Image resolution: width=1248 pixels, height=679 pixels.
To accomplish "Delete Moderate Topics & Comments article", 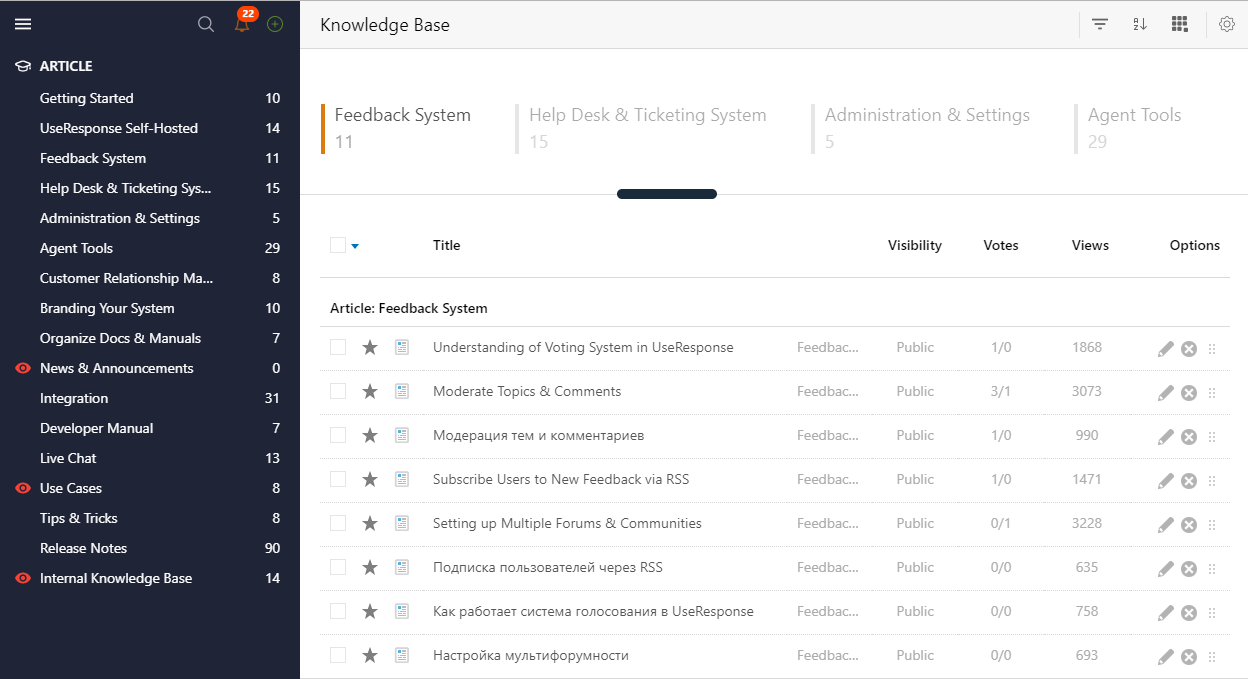I will (1189, 393).
